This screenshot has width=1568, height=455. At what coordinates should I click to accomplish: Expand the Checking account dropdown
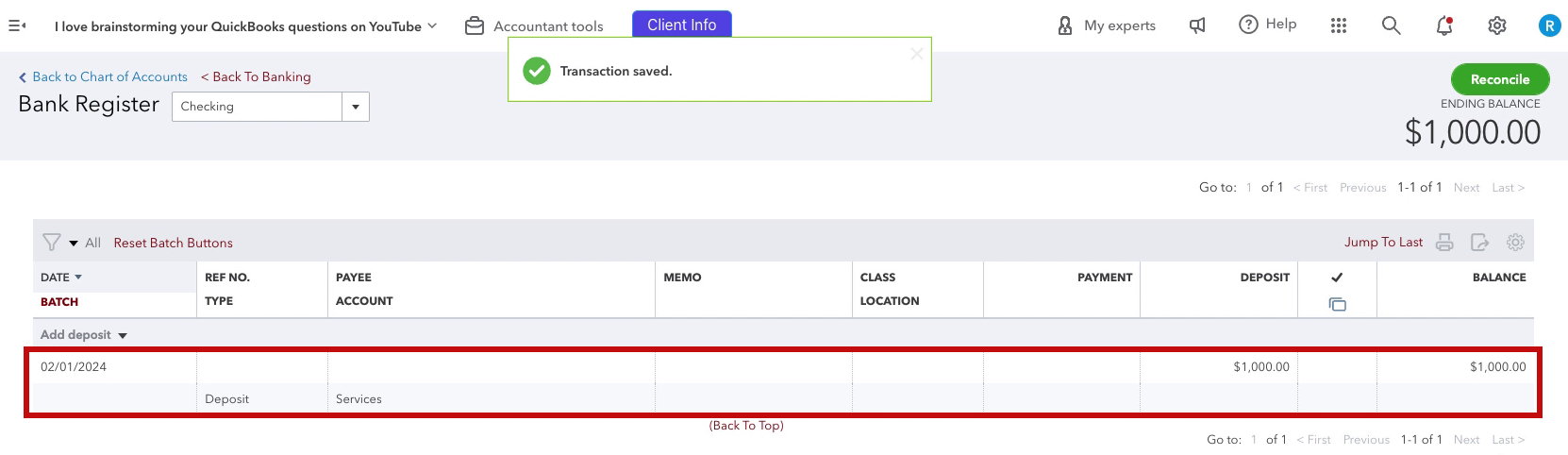[x=356, y=107]
